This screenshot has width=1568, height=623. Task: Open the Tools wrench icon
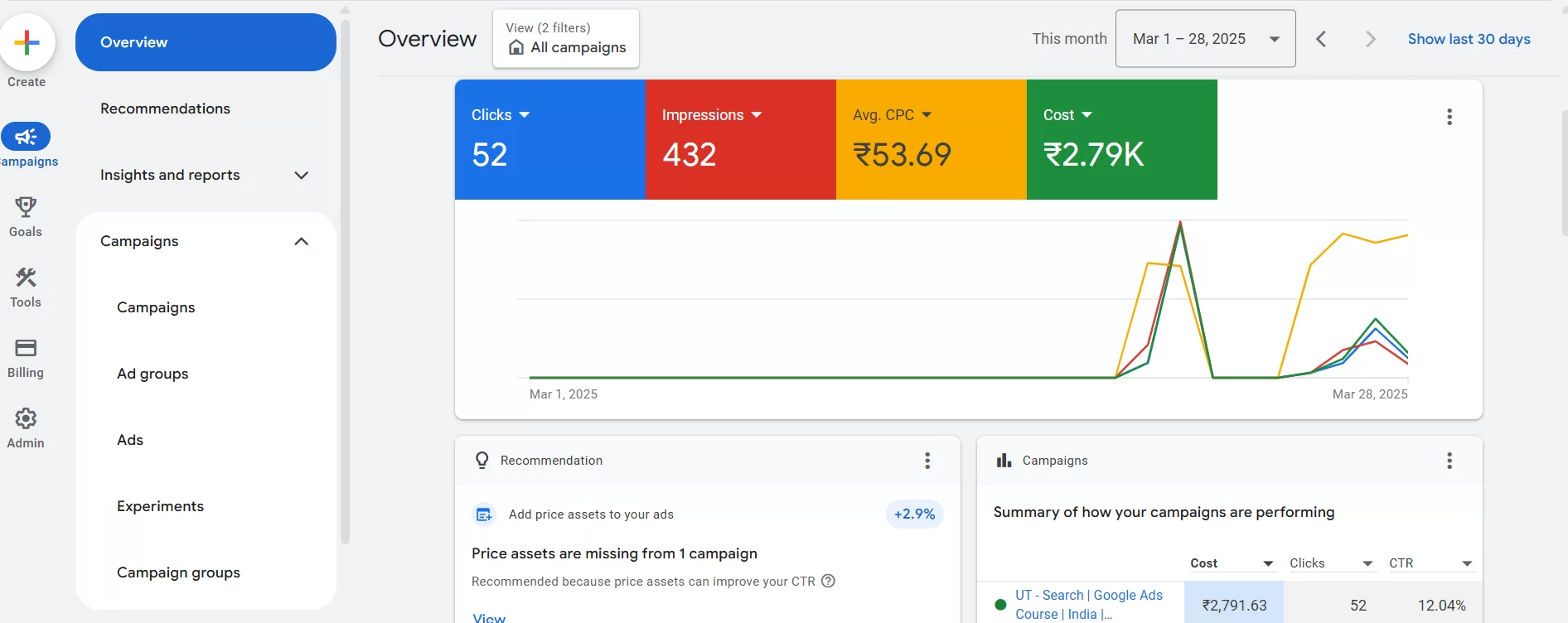(x=26, y=277)
